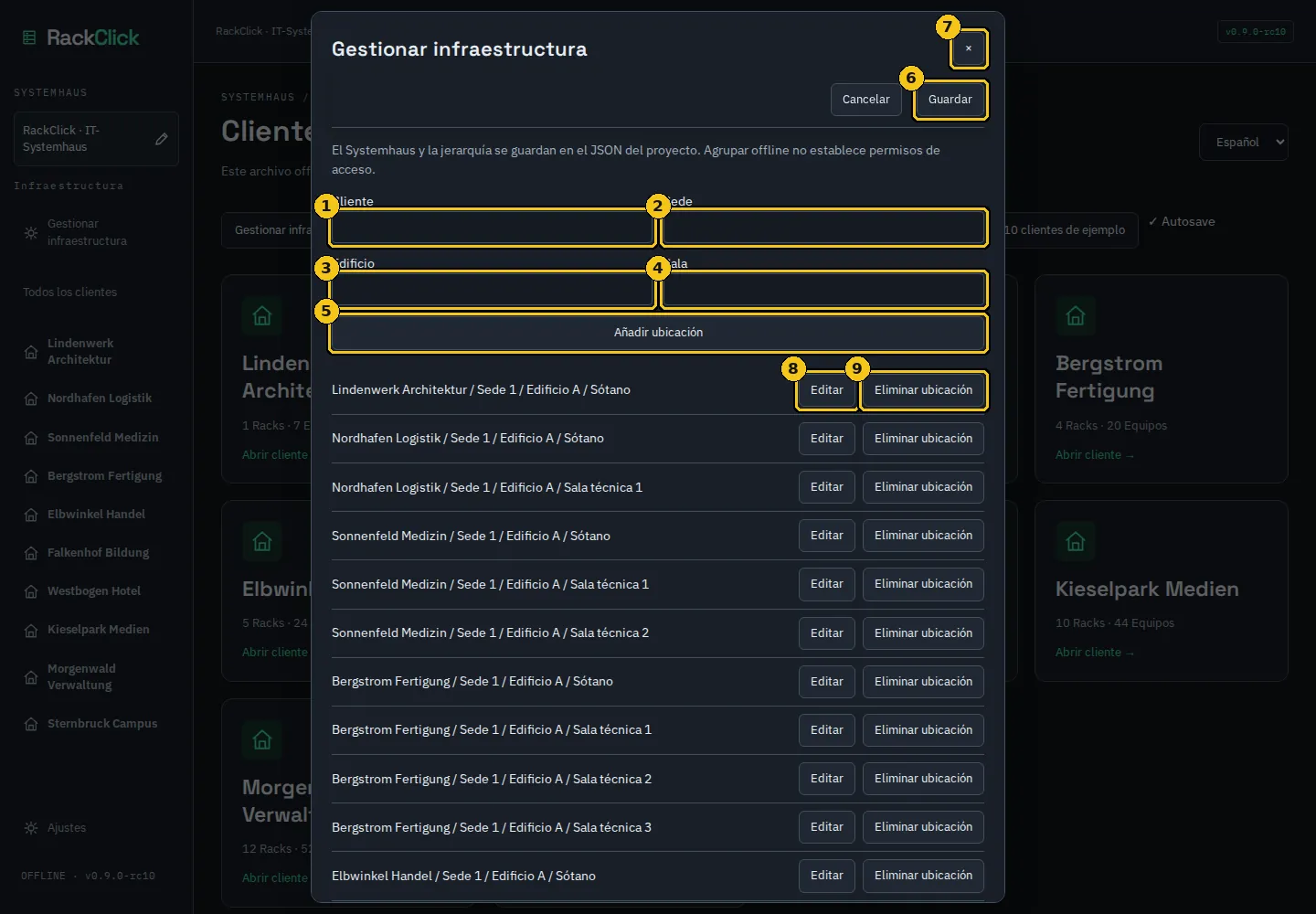Image resolution: width=1316 pixels, height=914 pixels.
Task: Click the house icon for Lindenwerk Architektur in sidebar
Action: (31, 352)
